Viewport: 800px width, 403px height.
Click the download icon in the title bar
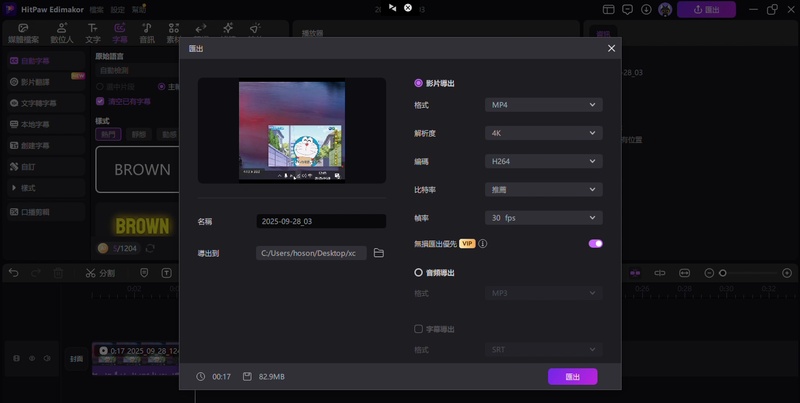coord(648,9)
